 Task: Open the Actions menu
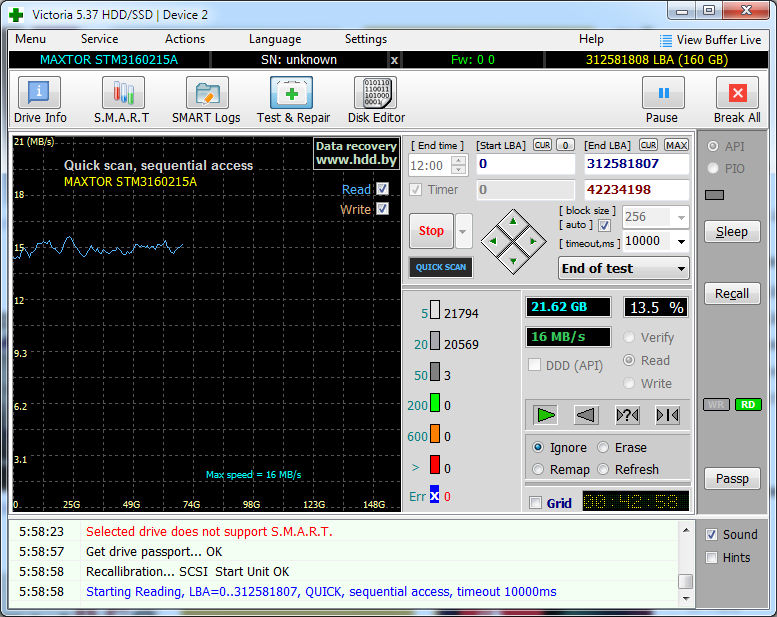pos(185,39)
